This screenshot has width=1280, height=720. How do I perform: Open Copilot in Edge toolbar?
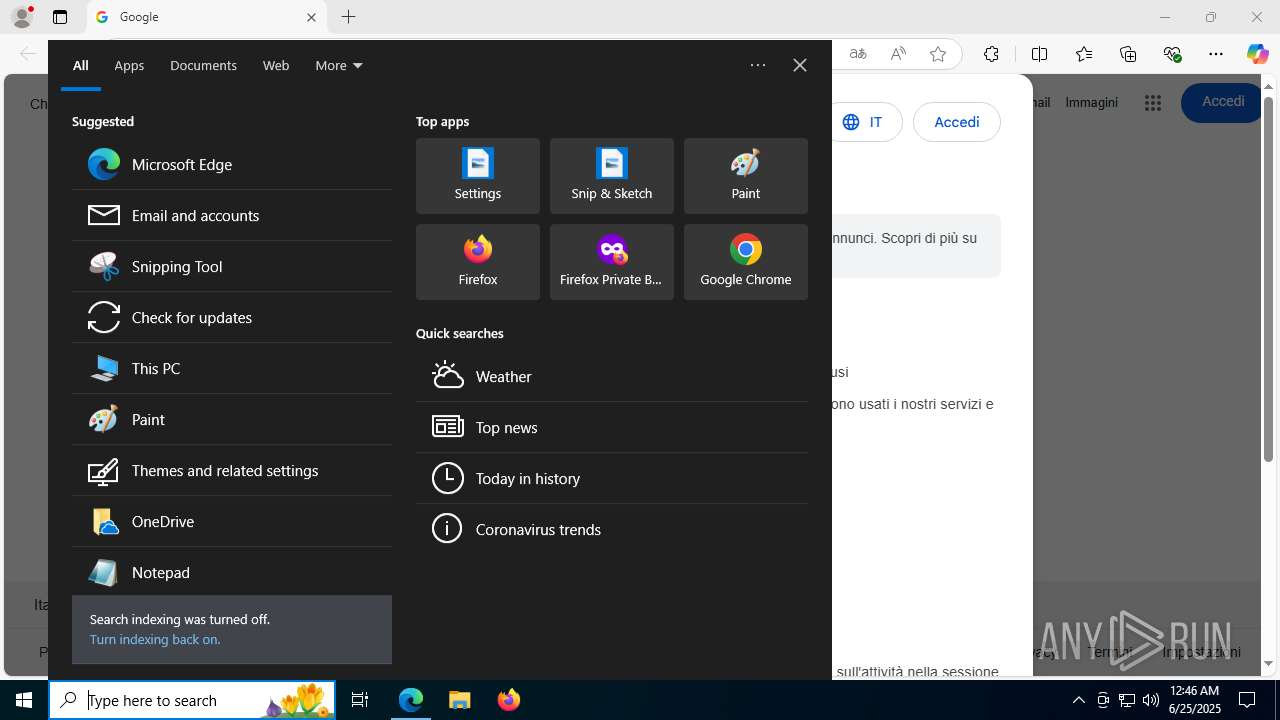click(1257, 54)
